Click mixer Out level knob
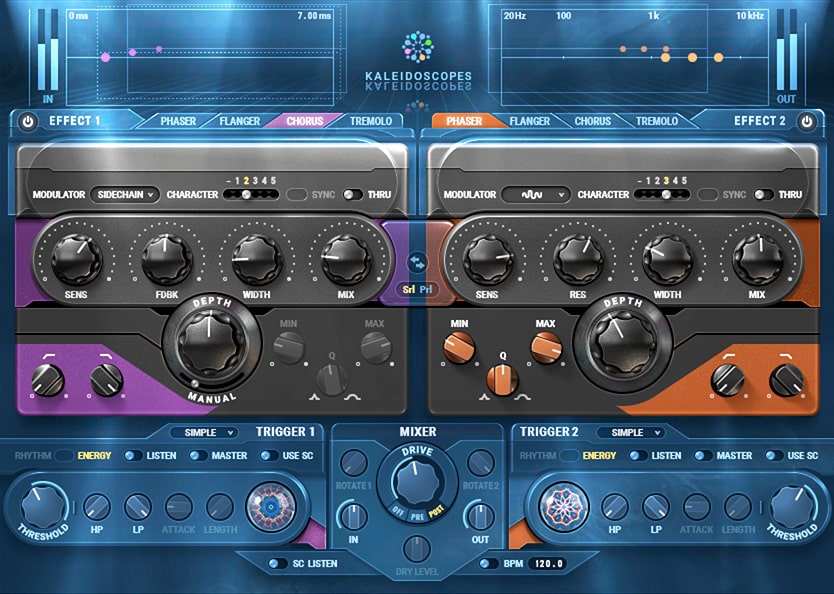The height and width of the screenshot is (594, 834). [480, 516]
